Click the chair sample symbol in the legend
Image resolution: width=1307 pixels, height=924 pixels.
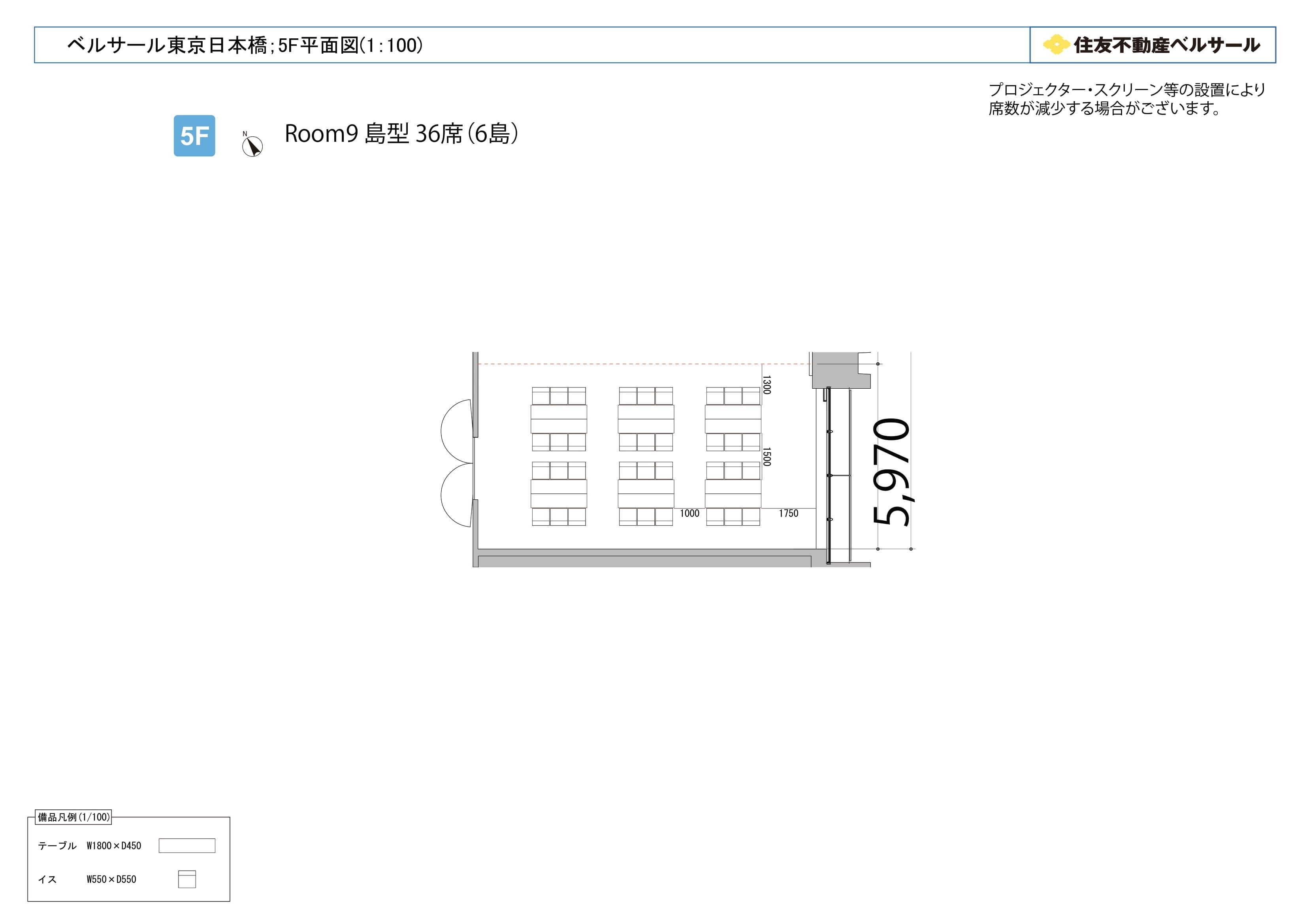click(187, 879)
